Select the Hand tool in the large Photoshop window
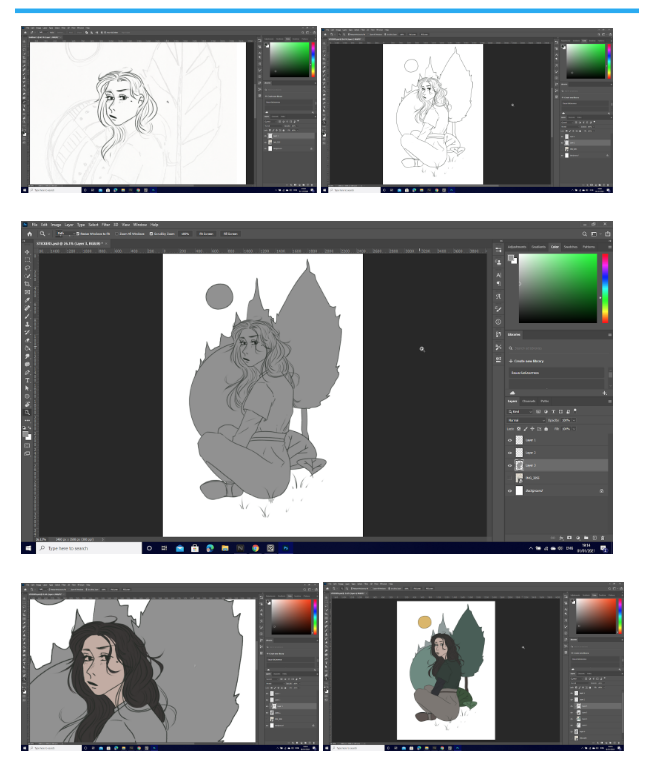648x773 pixels. (x=27, y=404)
